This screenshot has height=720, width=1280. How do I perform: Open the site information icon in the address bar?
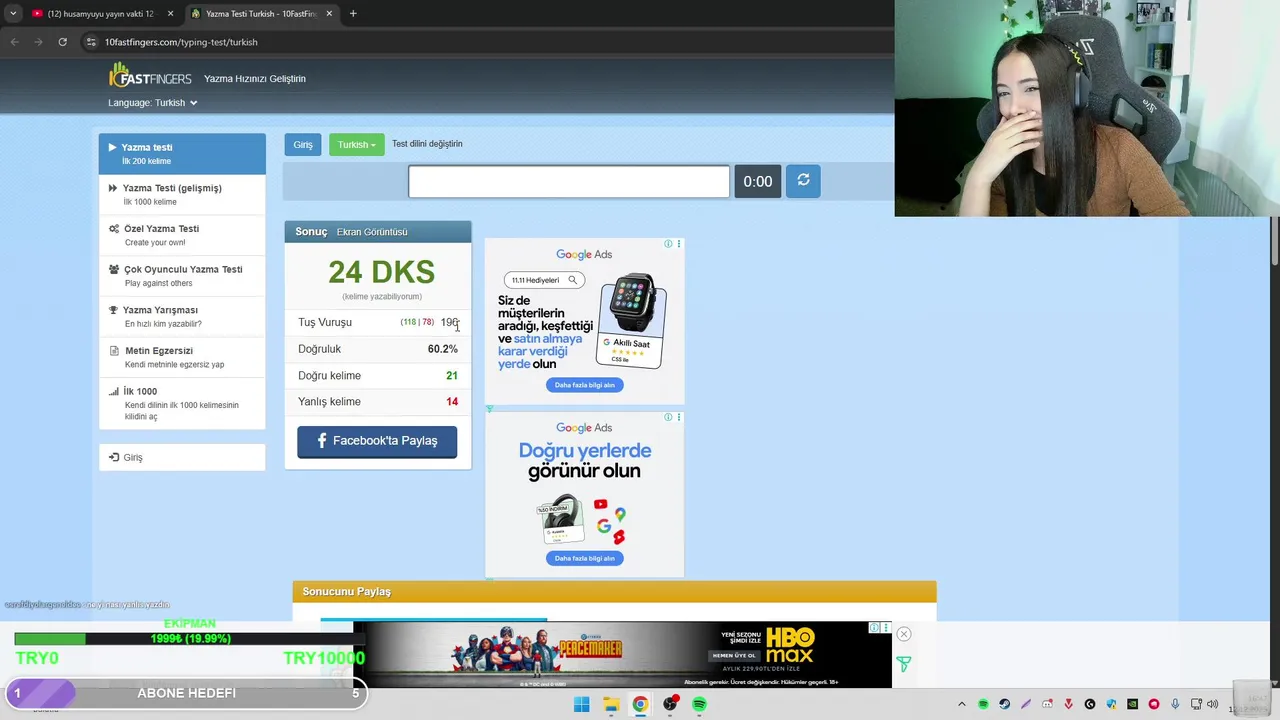point(91,42)
